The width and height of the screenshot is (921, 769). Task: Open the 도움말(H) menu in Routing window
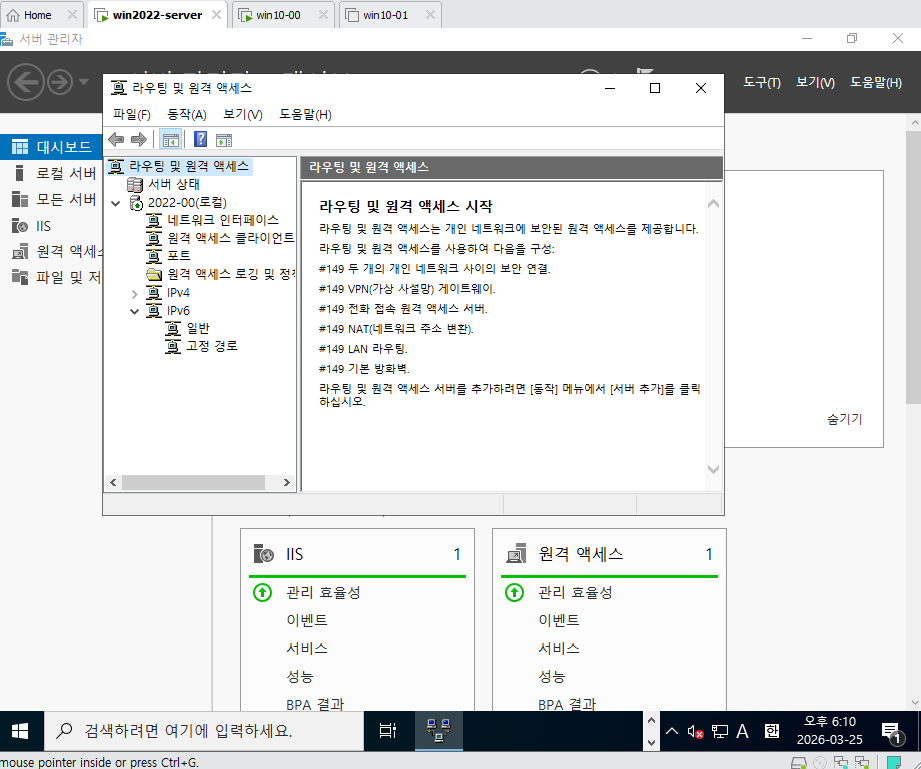click(305, 115)
